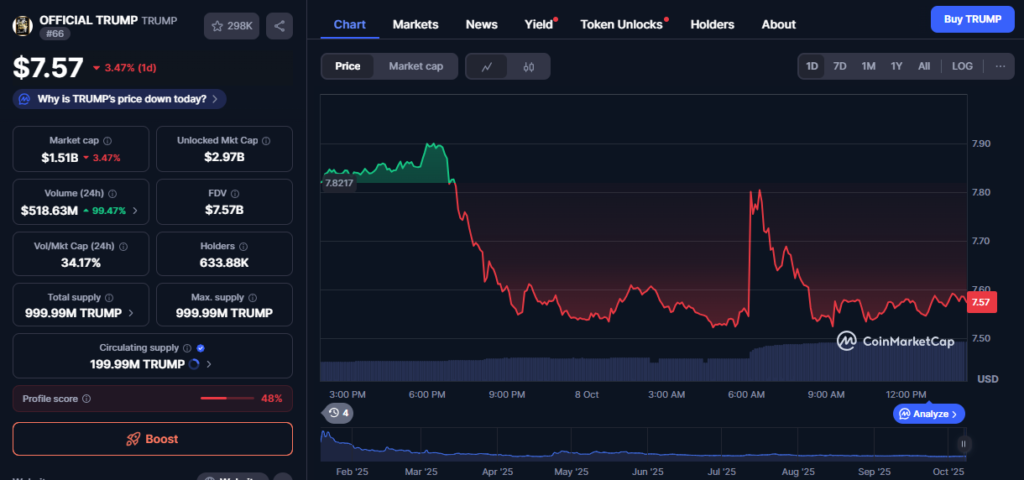Screen dimensions: 1024x480
Task: Click the chart events history badge
Action: pos(338,413)
